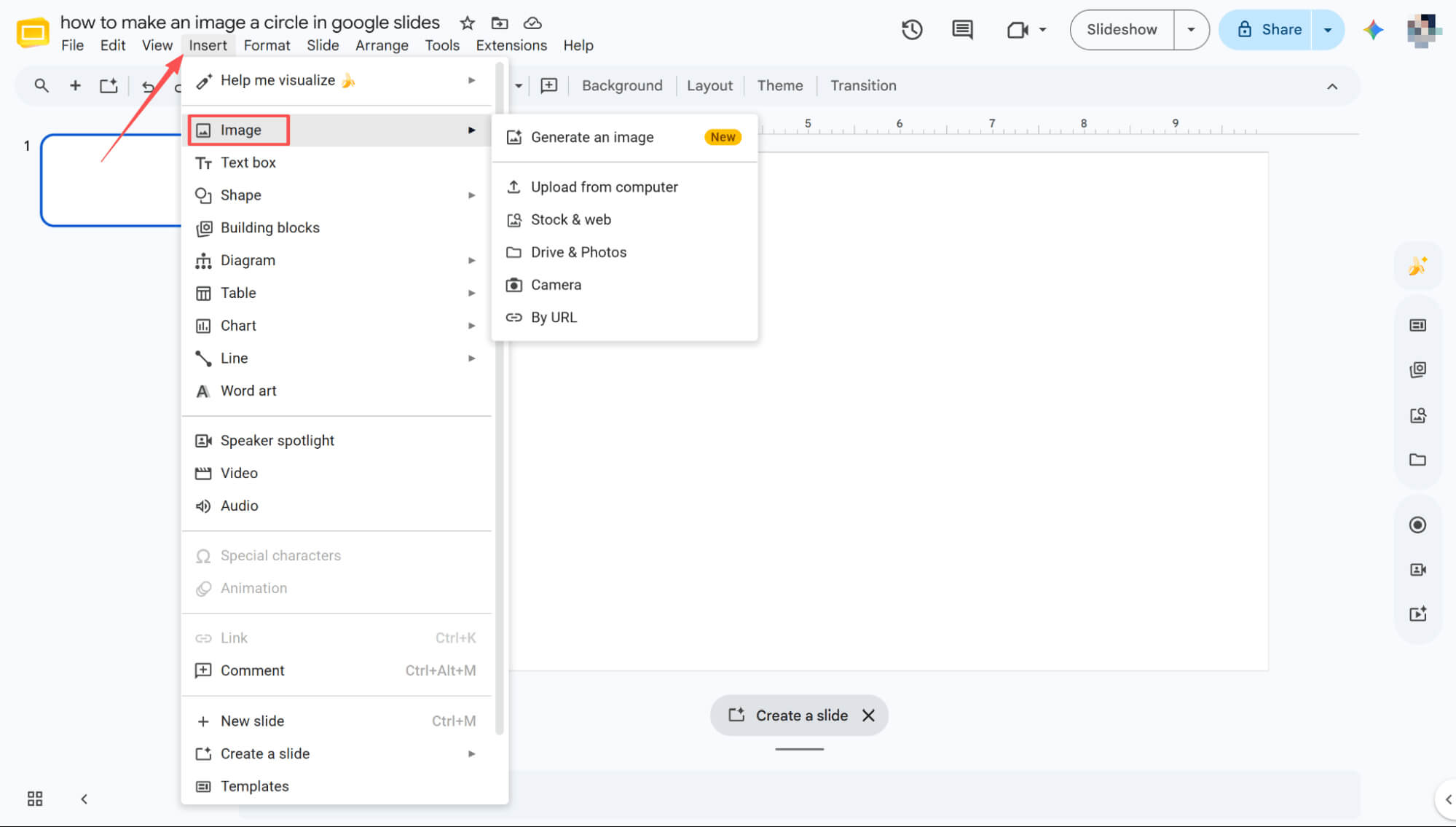Viewport: 1456px width, 827px height.
Task: Expand the Create a slide submenu
Action: pyautogui.click(x=472, y=753)
